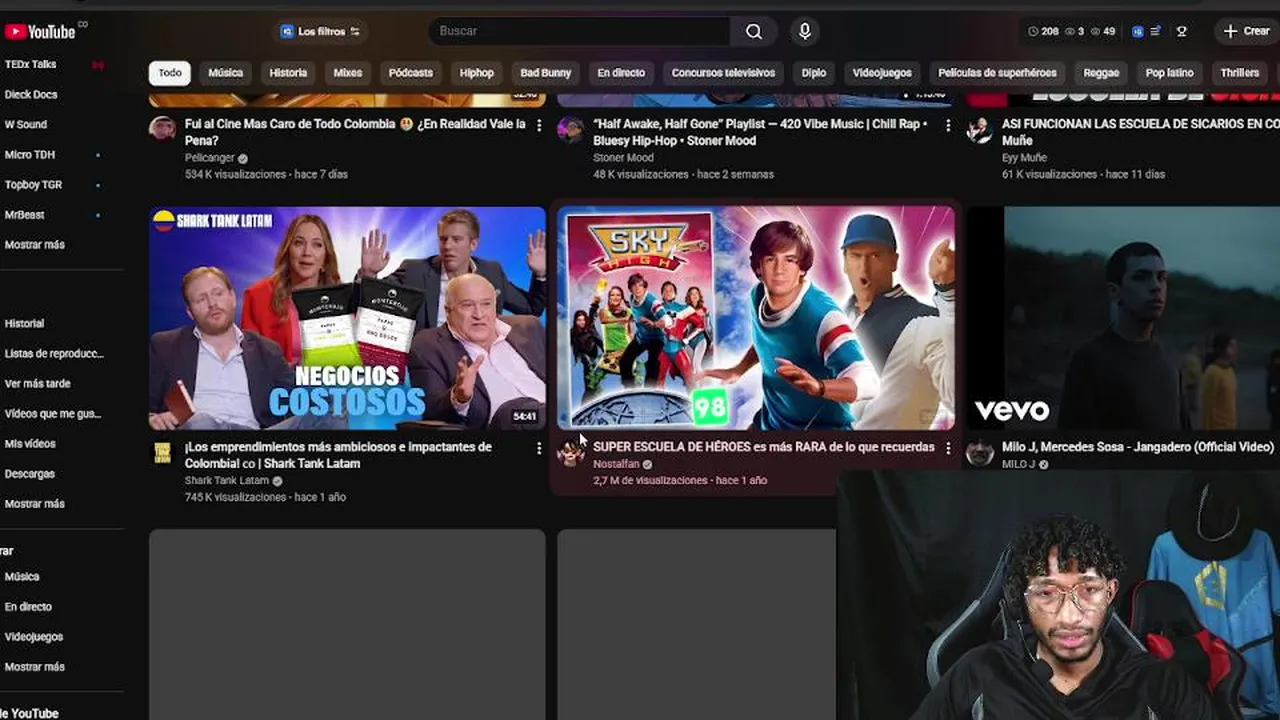Open Nostalfan channel name link
The height and width of the screenshot is (720, 1280).
[x=616, y=464]
